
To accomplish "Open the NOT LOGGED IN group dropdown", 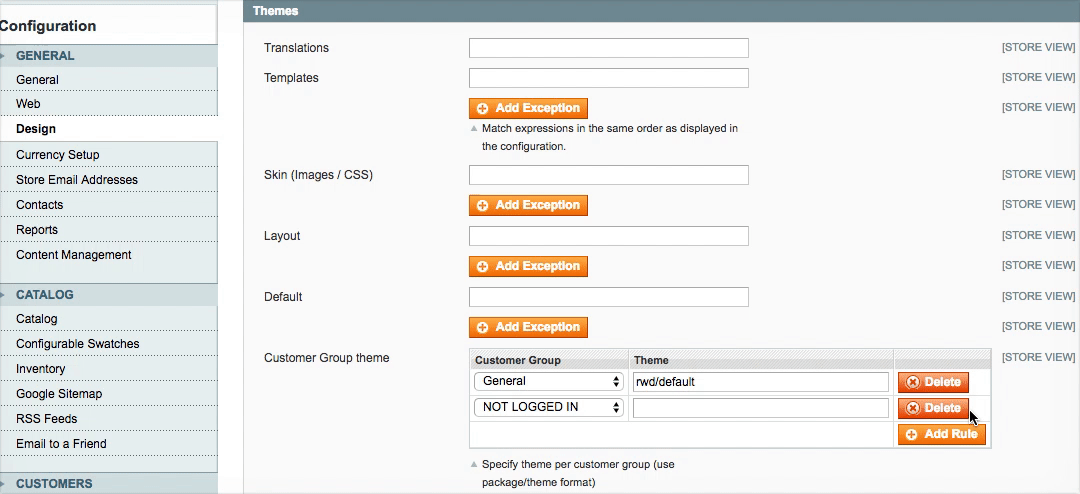I will click(x=548, y=407).
